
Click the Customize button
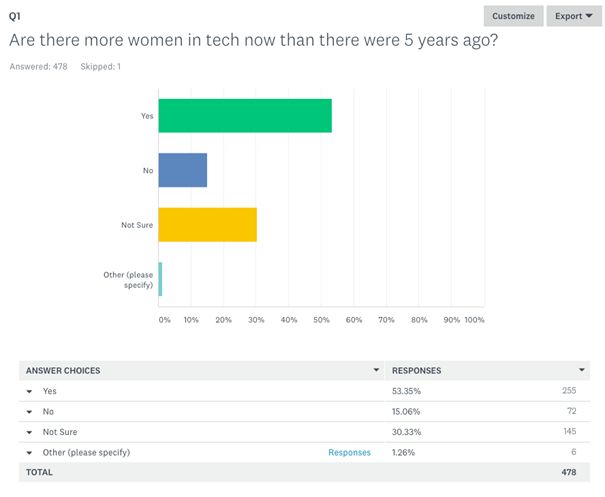(x=514, y=16)
